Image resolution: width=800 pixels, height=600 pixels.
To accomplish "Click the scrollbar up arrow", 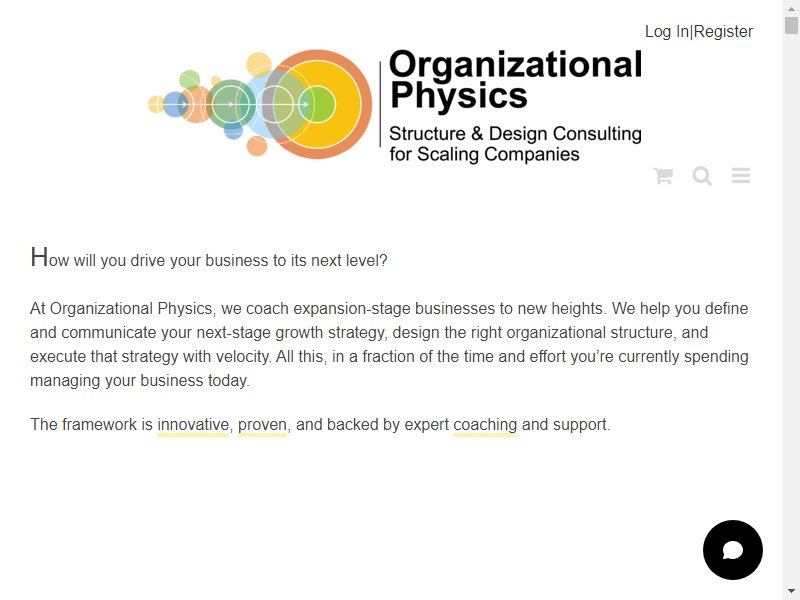I will [x=791, y=8].
